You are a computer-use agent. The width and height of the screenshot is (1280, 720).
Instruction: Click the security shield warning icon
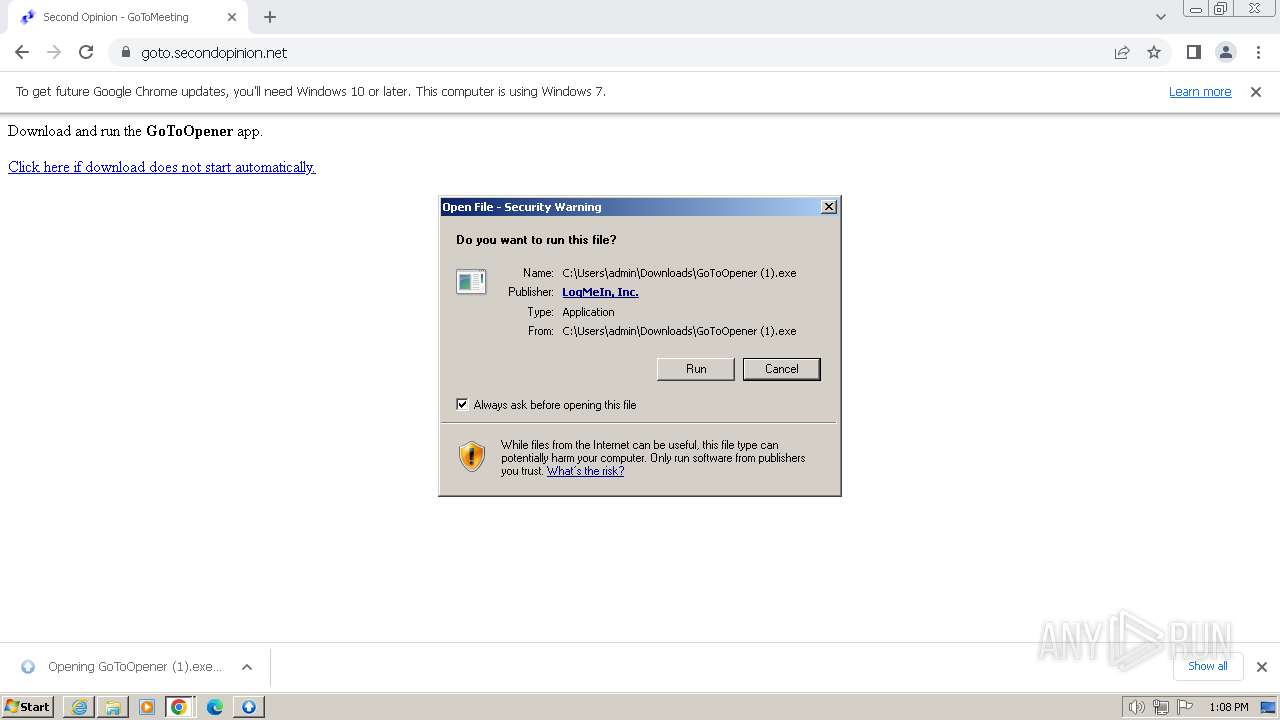472,456
